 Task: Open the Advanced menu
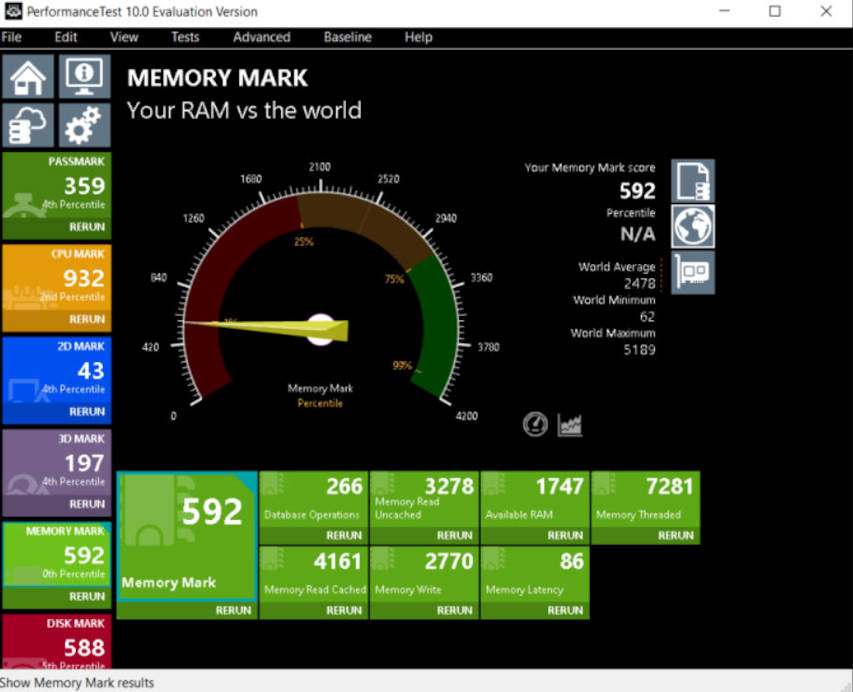(262, 37)
